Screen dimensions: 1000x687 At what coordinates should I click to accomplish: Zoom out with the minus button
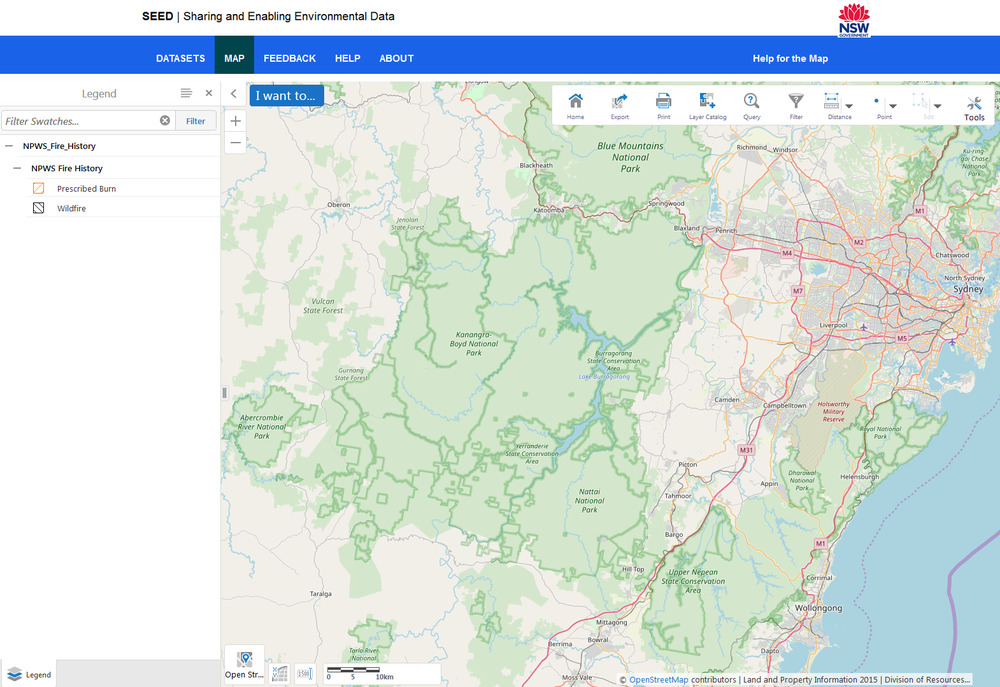(x=235, y=143)
